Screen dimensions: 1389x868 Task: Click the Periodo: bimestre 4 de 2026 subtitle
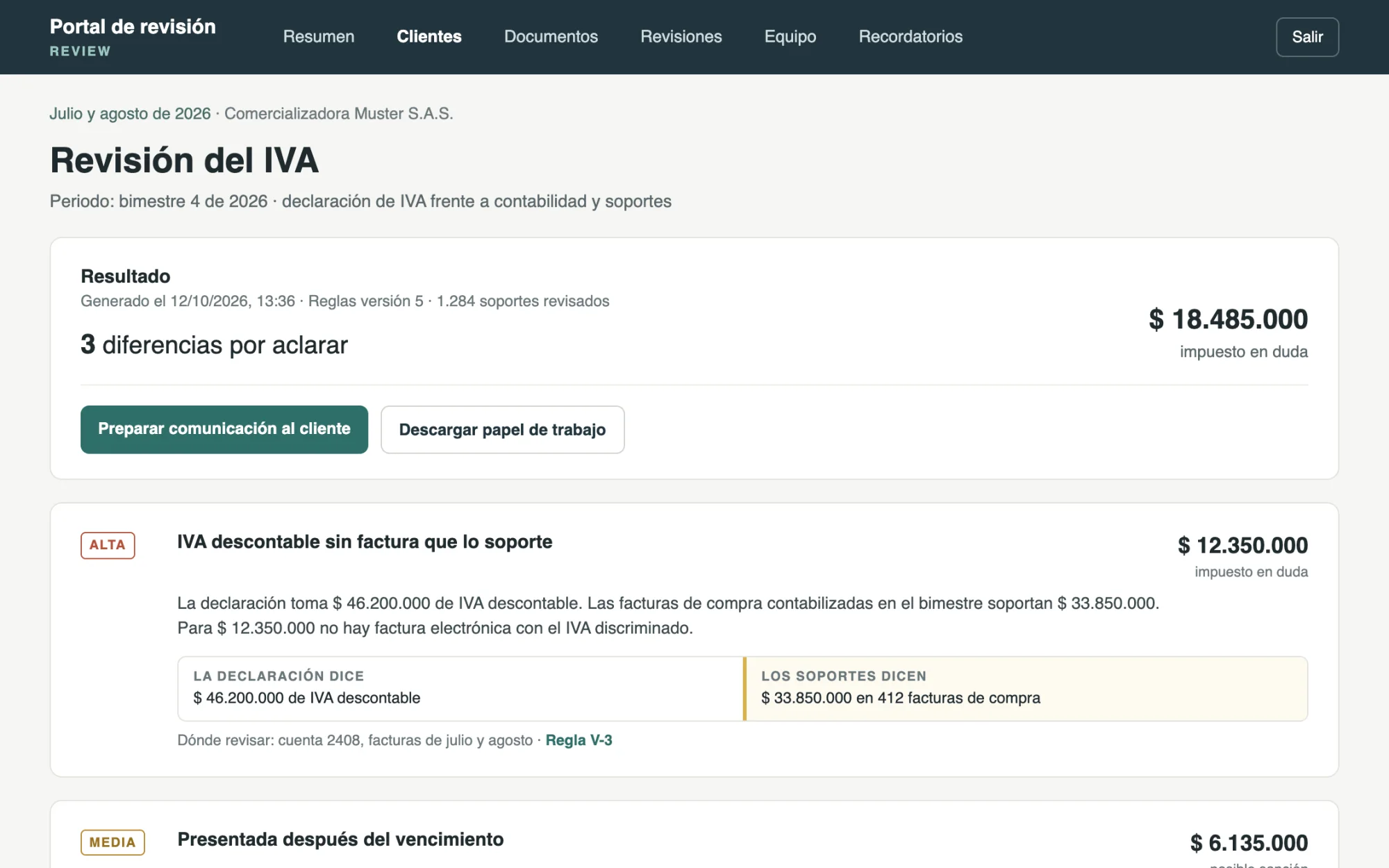pos(360,201)
